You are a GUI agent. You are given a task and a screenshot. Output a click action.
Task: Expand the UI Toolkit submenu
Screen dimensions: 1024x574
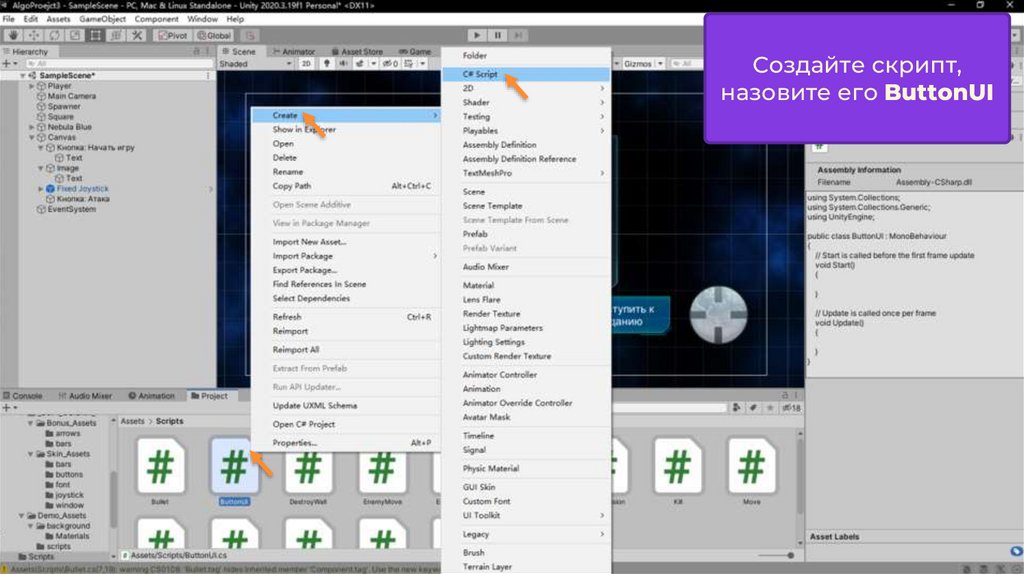coord(526,515)
